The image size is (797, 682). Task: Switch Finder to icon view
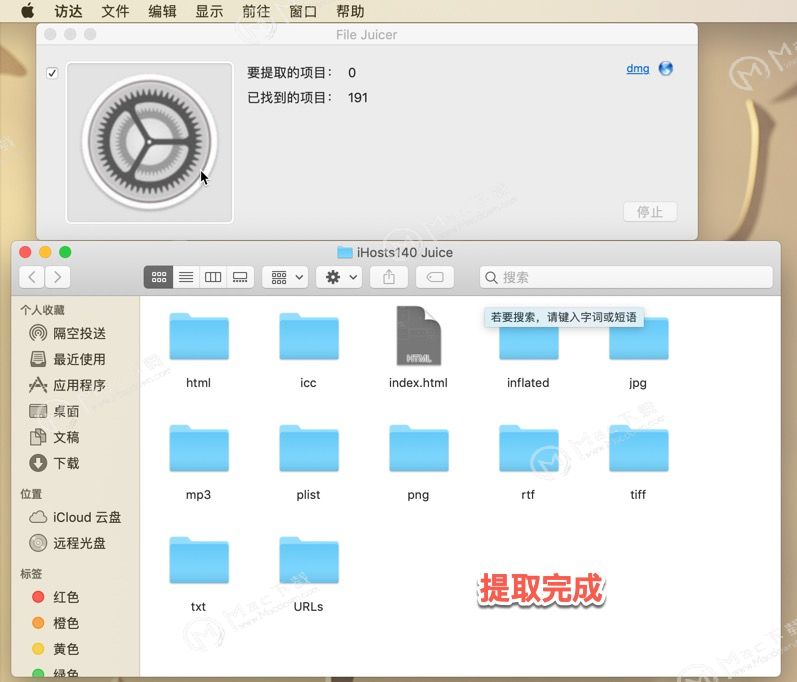point(159,277)
